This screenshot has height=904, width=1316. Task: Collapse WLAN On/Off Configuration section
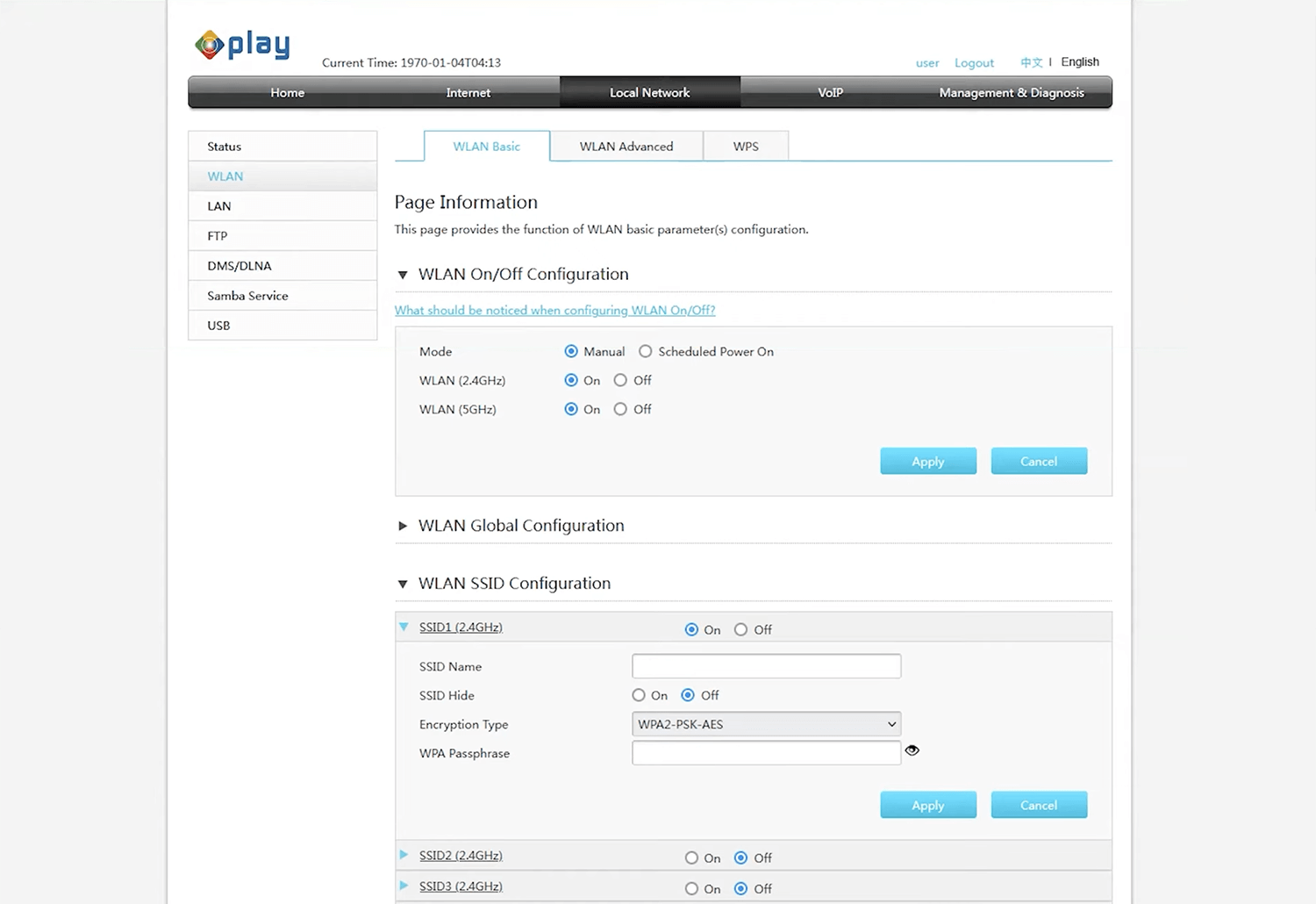tap(403, 275)
